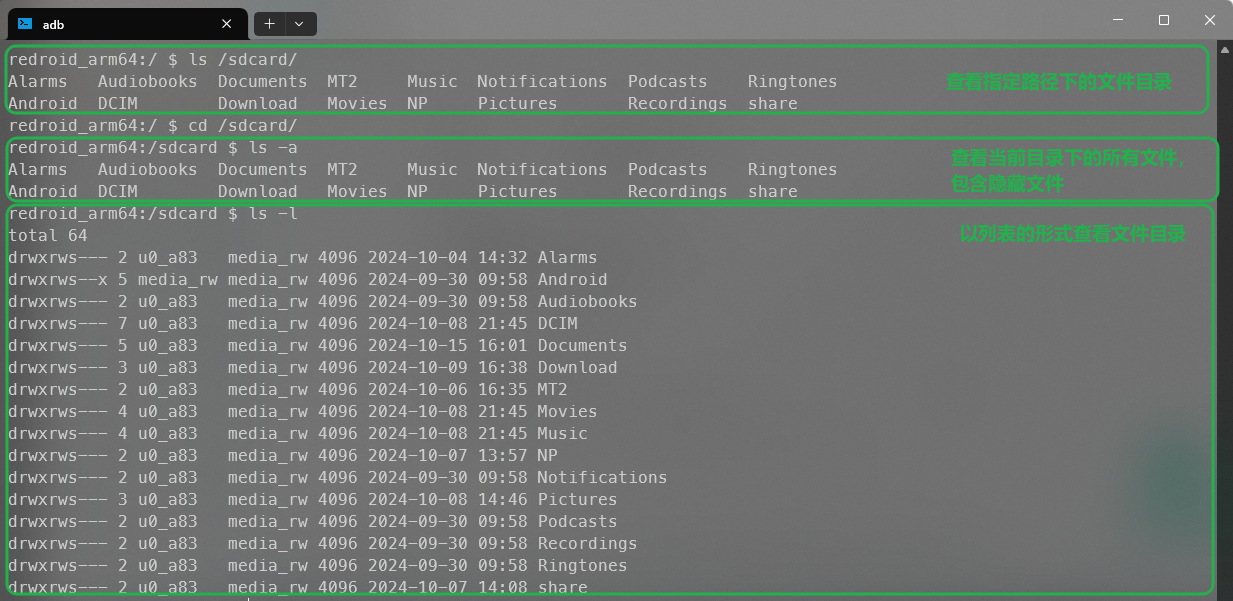The image size is (1233, 601).
Task: Click the date 2024-10-09
Action: tap(418, 367)
